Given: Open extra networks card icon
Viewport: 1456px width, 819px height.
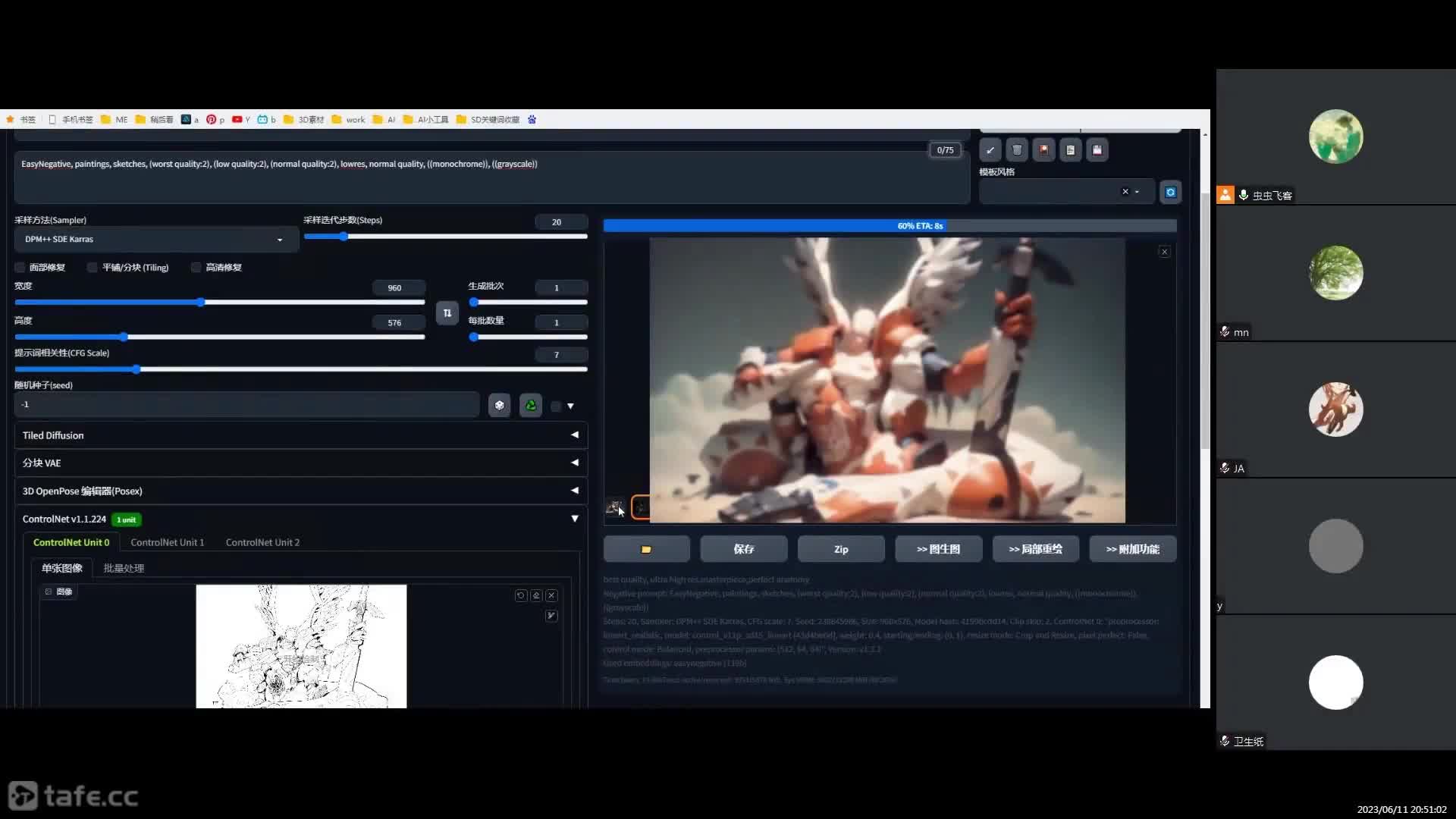Looking at the screenshot, I should click(1043, 150).
